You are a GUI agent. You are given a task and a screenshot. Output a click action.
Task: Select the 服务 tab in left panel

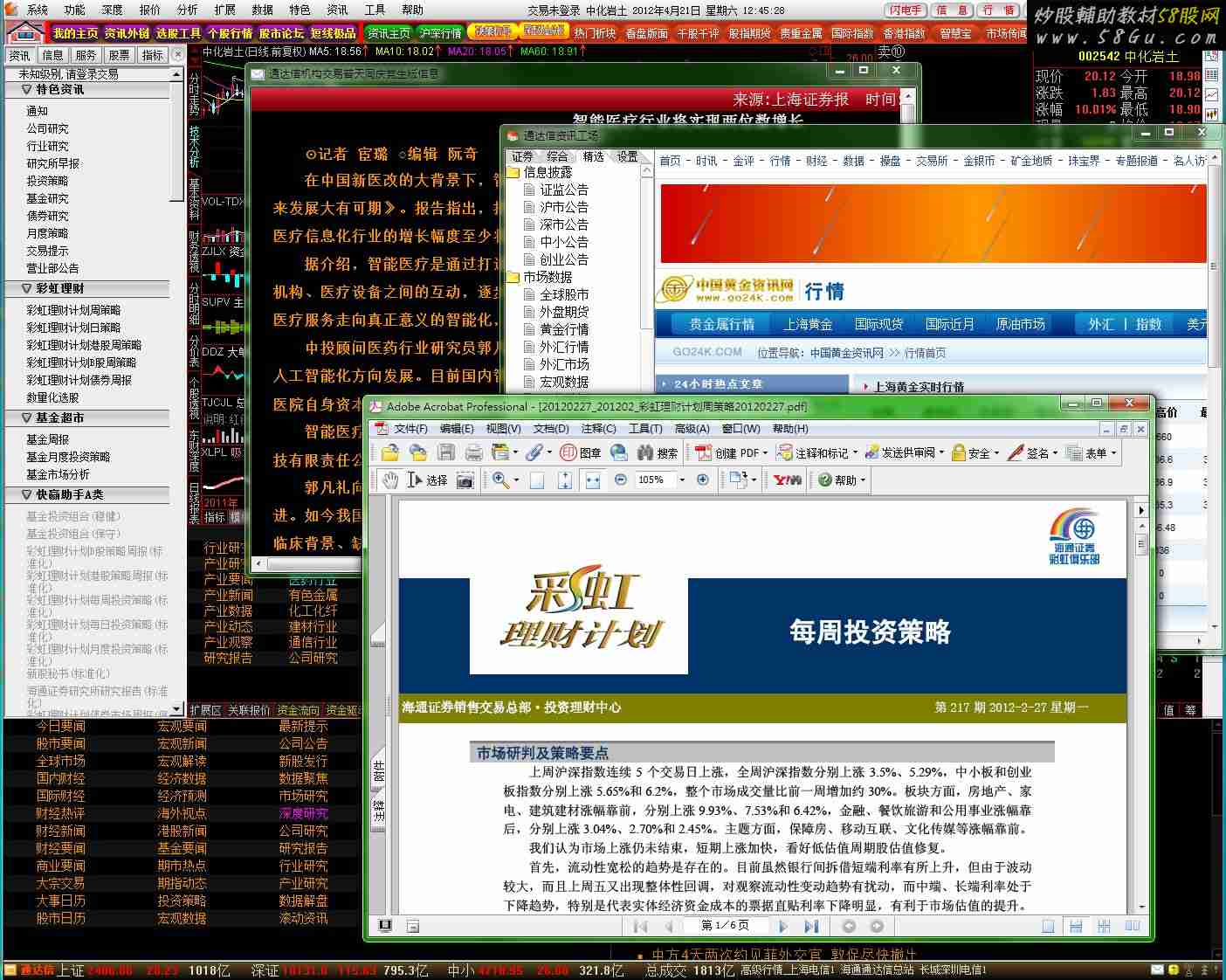pyautogui.click(x=86, y=54)
